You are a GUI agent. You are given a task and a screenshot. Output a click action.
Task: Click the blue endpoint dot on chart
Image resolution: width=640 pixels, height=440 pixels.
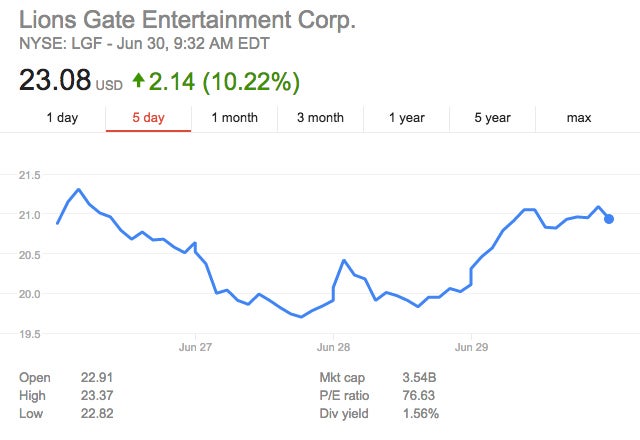click(x=609, y=219)
